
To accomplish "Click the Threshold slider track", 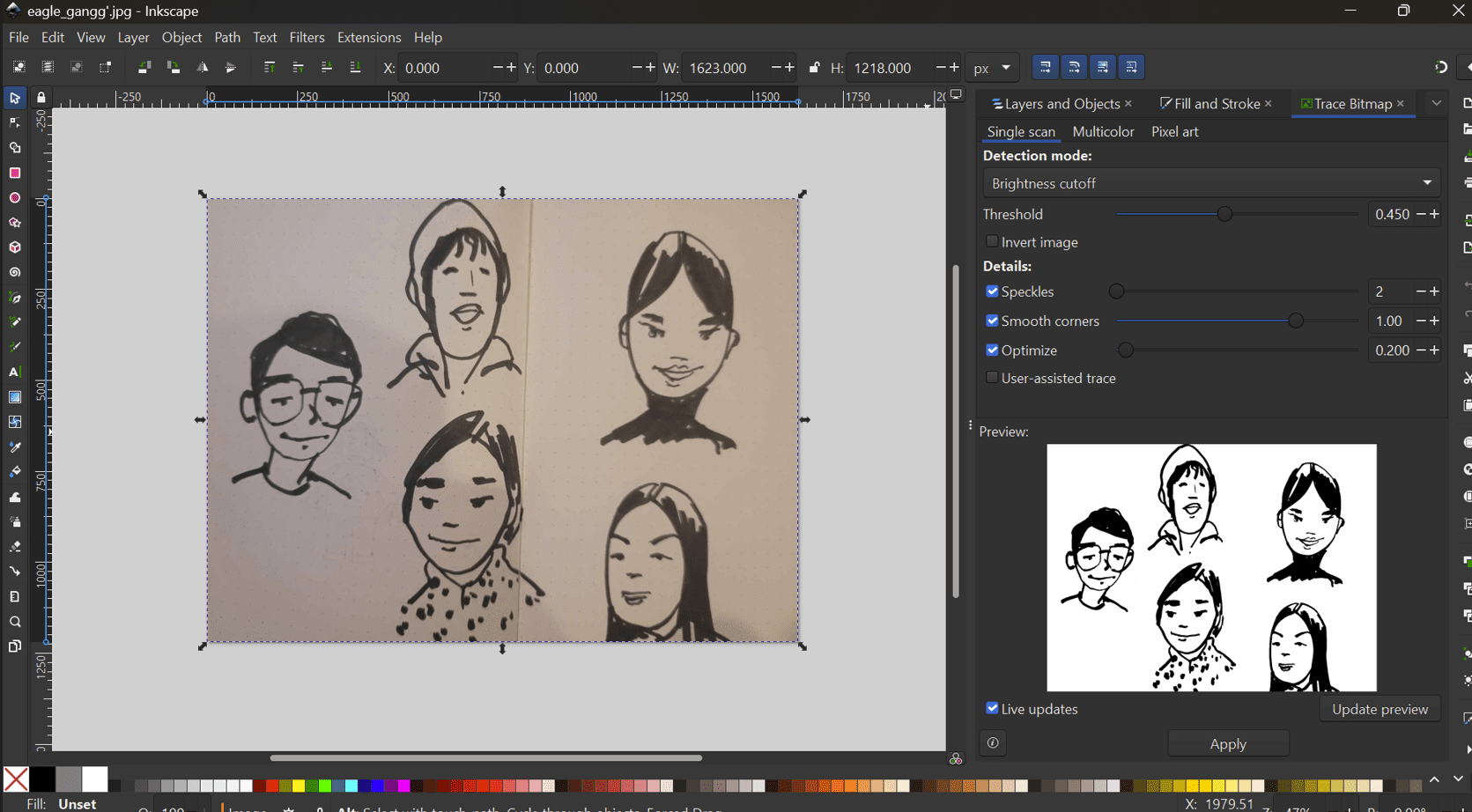I will 1237,214.
